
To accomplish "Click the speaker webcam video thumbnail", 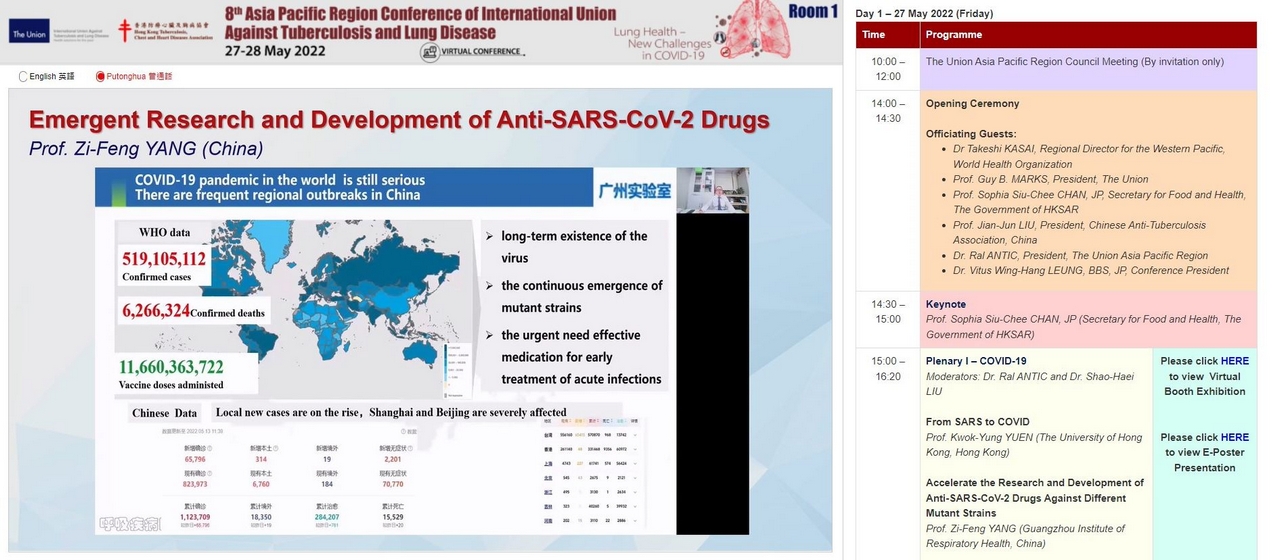I will (713, 190).
